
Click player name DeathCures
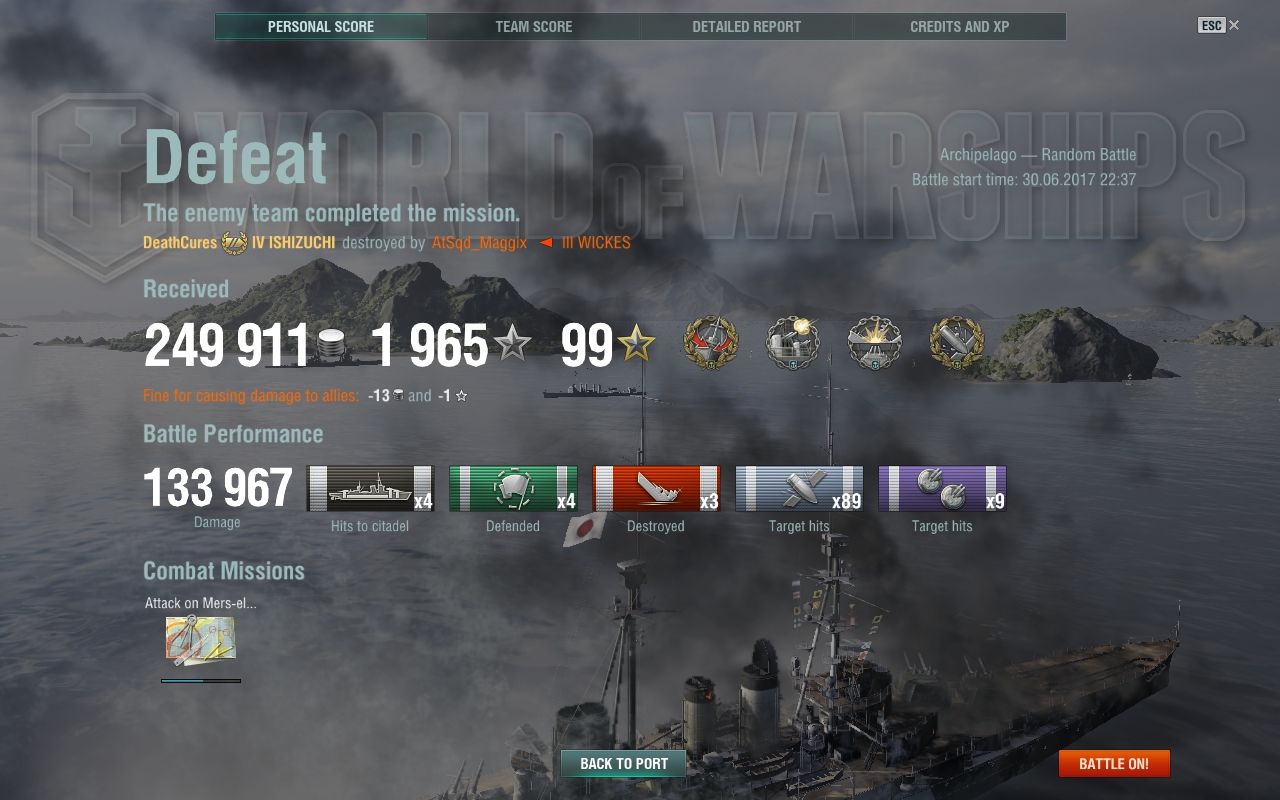[x=180, y=242]
